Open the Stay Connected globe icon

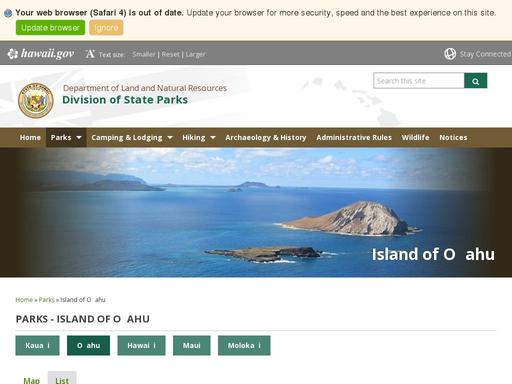pyautogui.click(x=450, y=54)
